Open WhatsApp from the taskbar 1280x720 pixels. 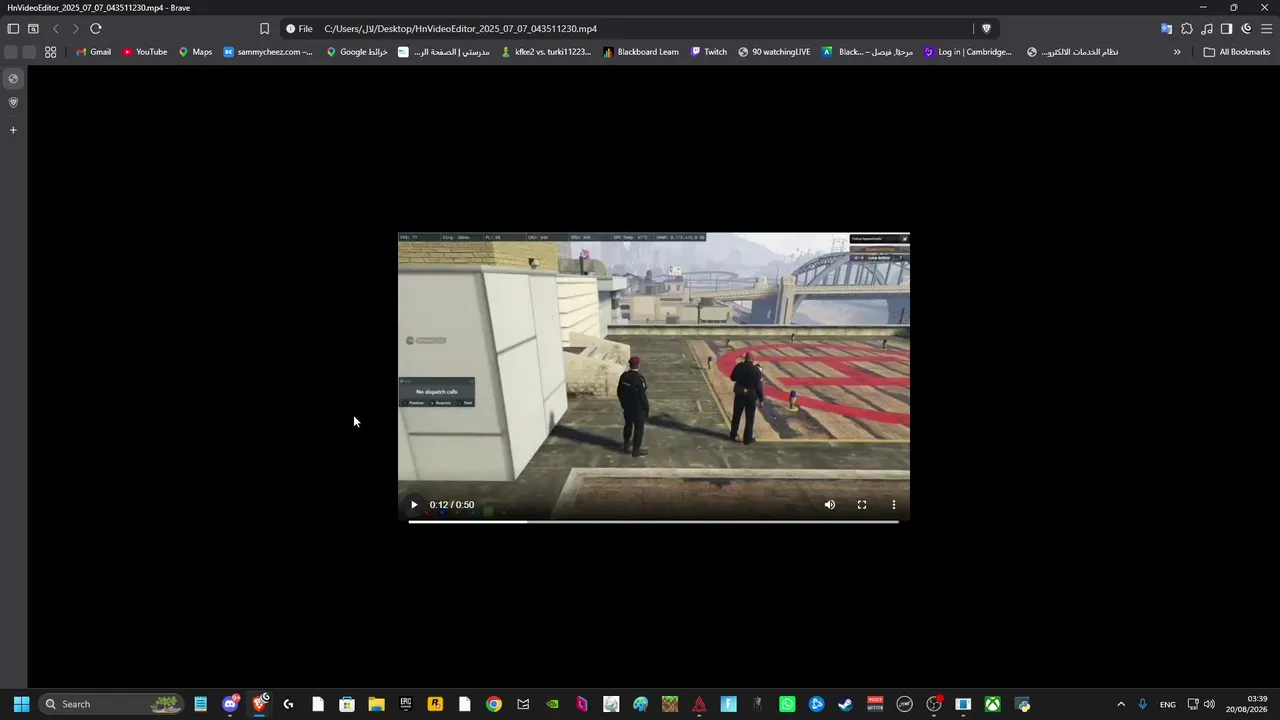click(x=787, y=704)
